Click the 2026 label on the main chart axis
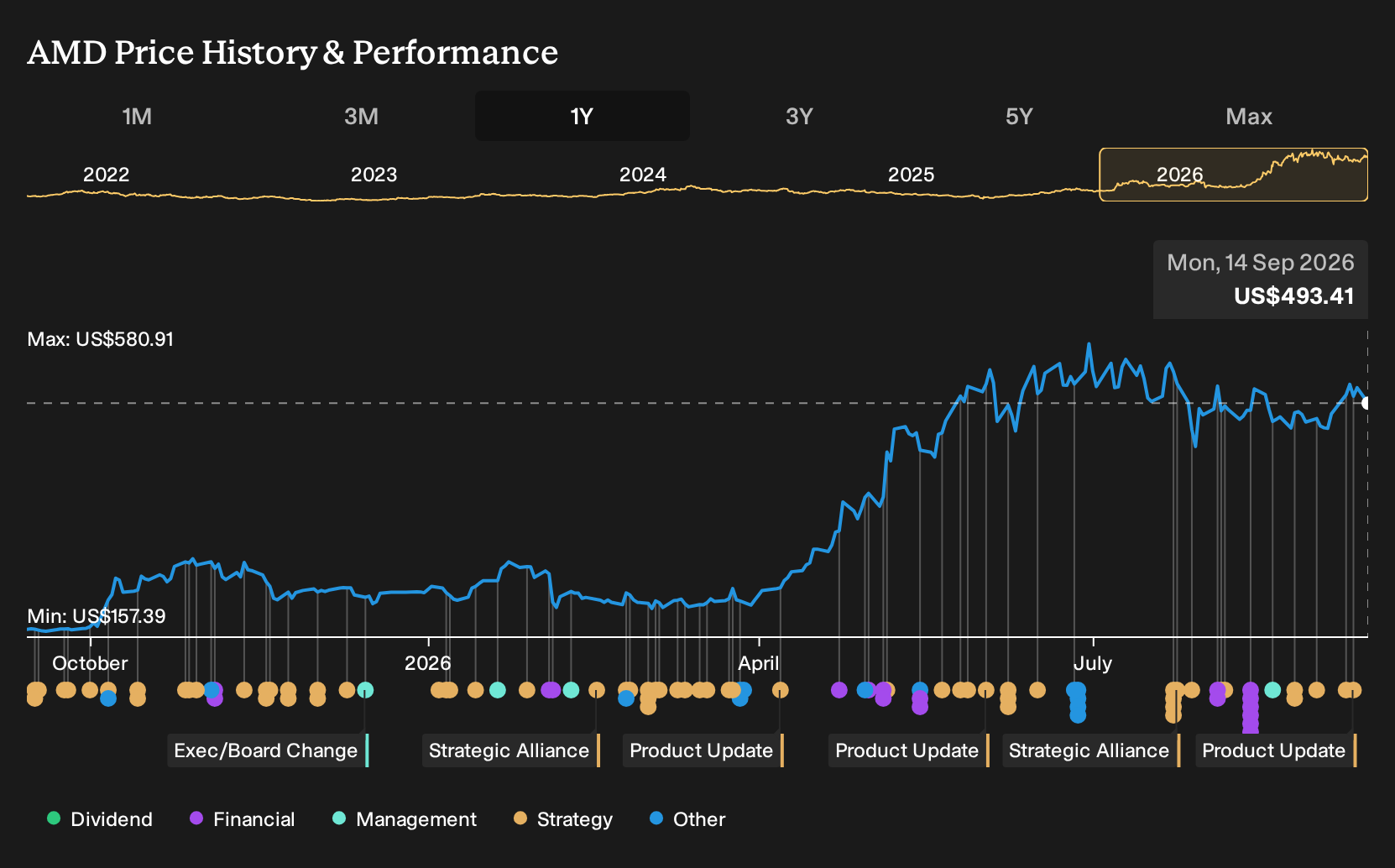1395x868 pixels. (x=428, y=663)
